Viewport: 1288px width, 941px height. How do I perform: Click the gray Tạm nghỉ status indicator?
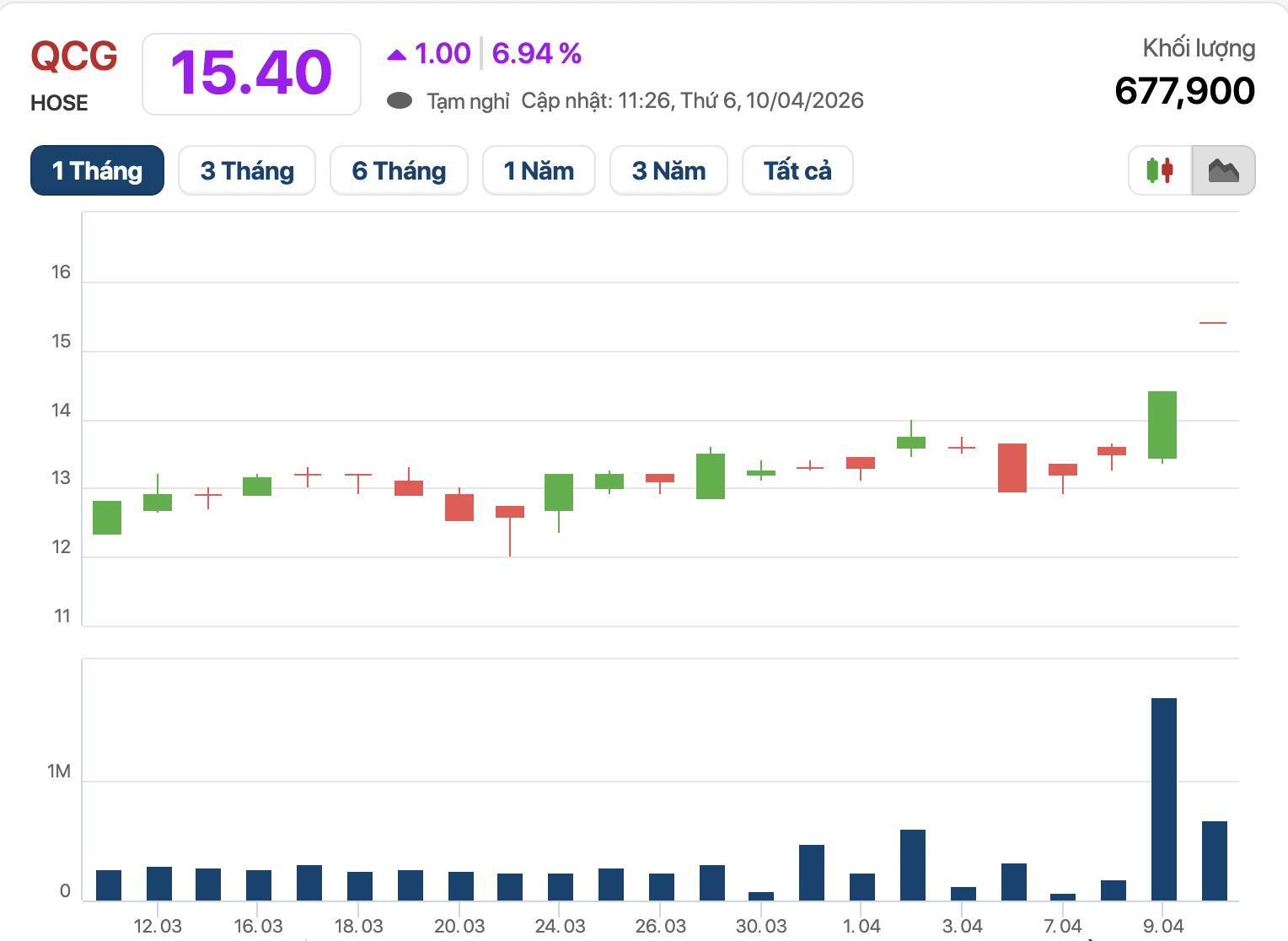click(x=399, y=101)
